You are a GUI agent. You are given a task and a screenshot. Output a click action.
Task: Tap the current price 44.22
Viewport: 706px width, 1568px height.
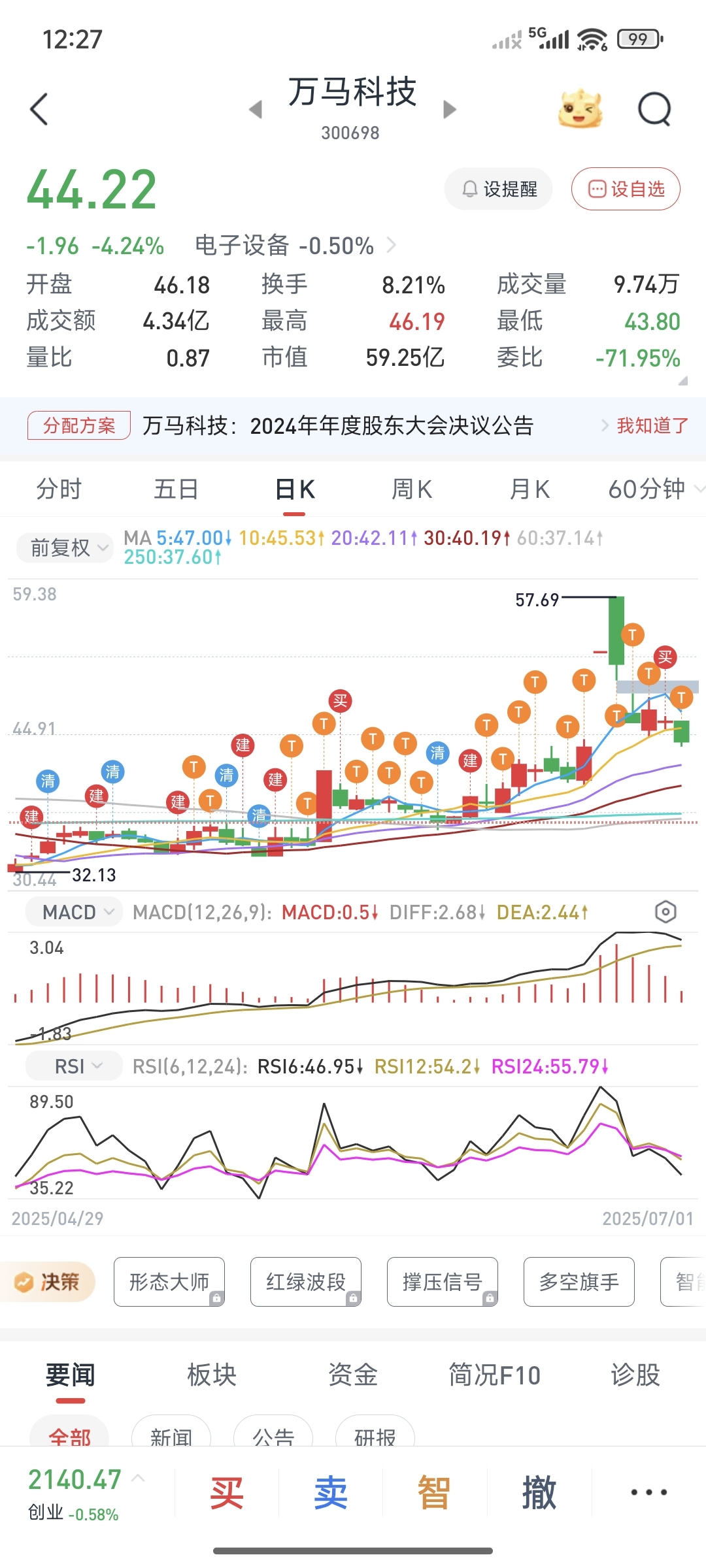click(92, 190)
